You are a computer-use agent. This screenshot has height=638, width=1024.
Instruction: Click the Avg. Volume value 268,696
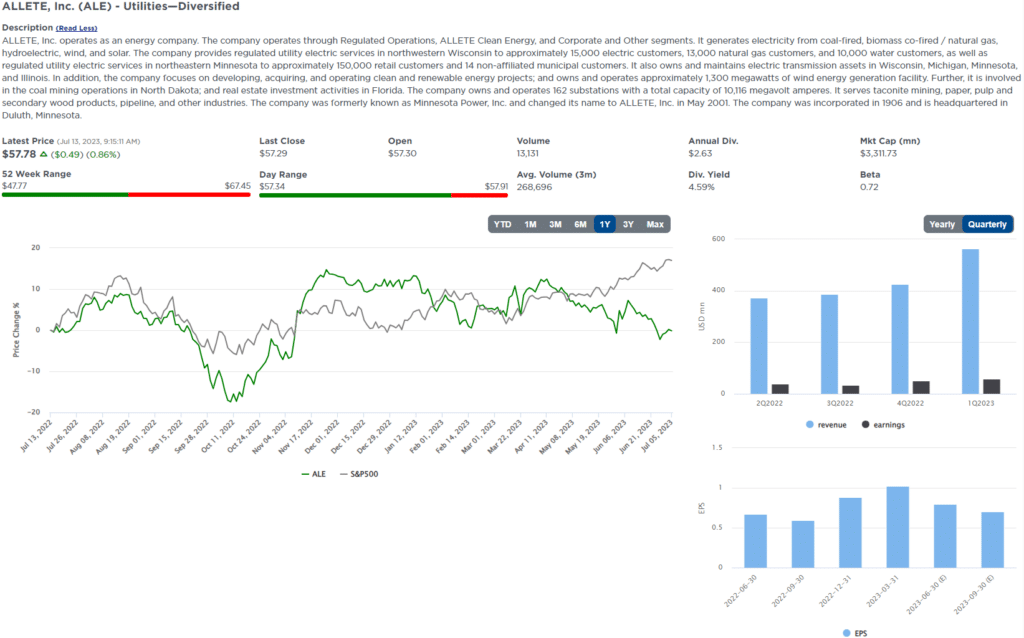534,187
